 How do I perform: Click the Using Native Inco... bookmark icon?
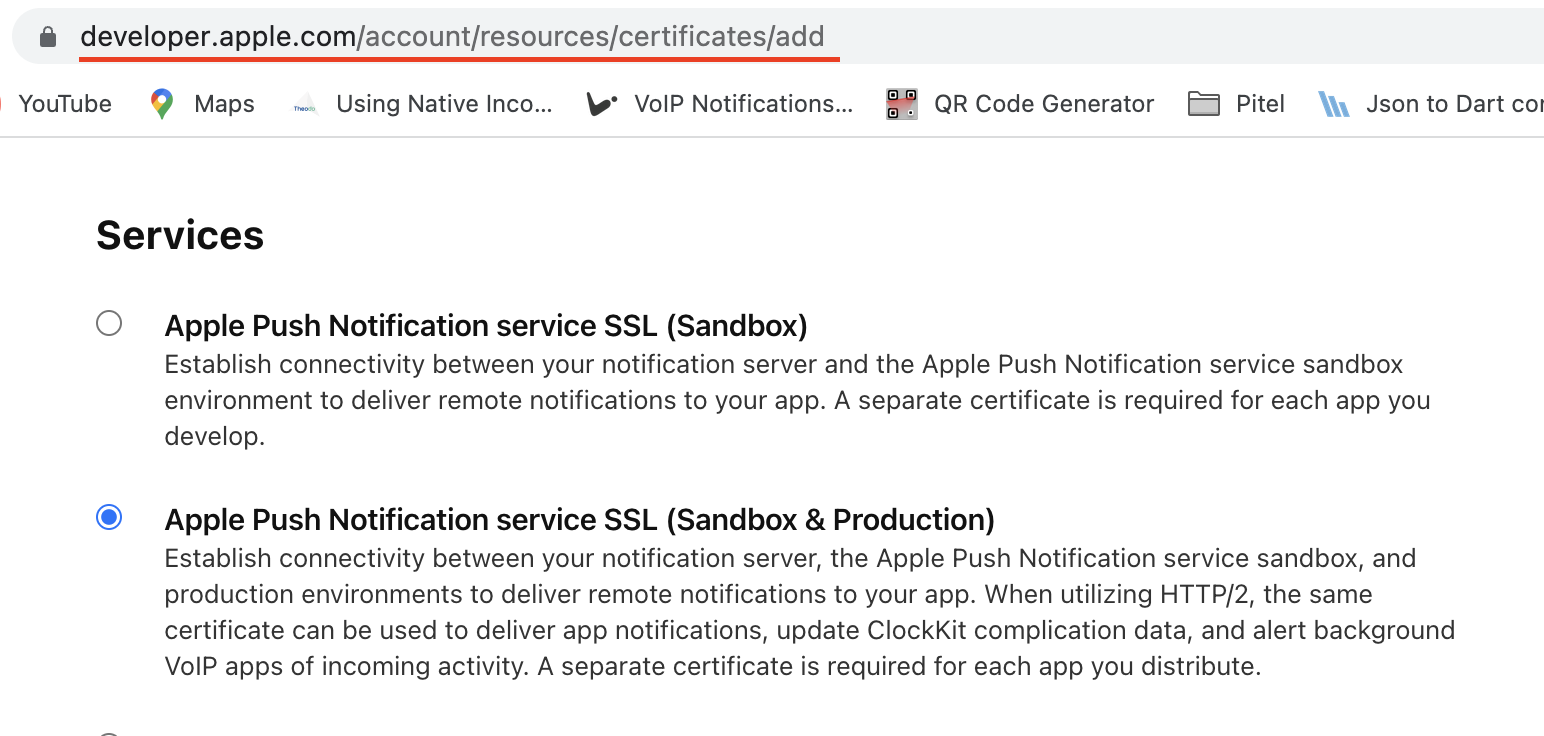305,105
